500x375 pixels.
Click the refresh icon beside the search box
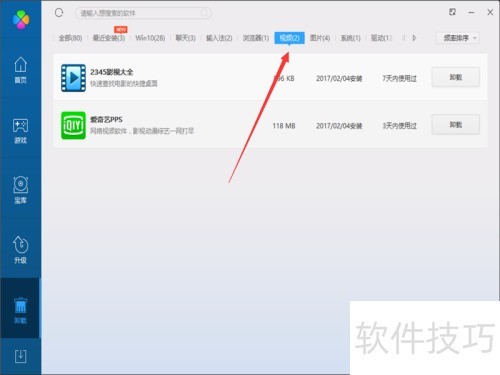pos(59,13)
